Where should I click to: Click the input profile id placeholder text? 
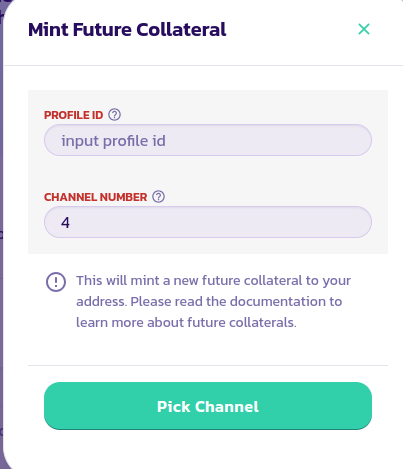[x=113, y=141]
